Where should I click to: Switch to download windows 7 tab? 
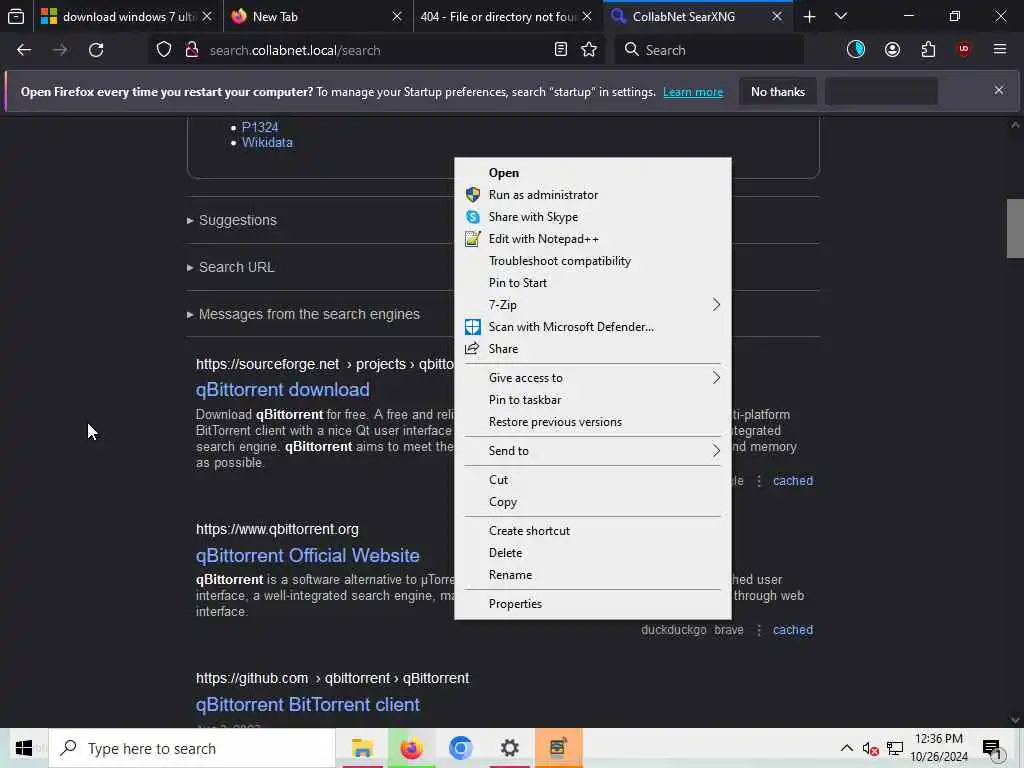[128, 17]
